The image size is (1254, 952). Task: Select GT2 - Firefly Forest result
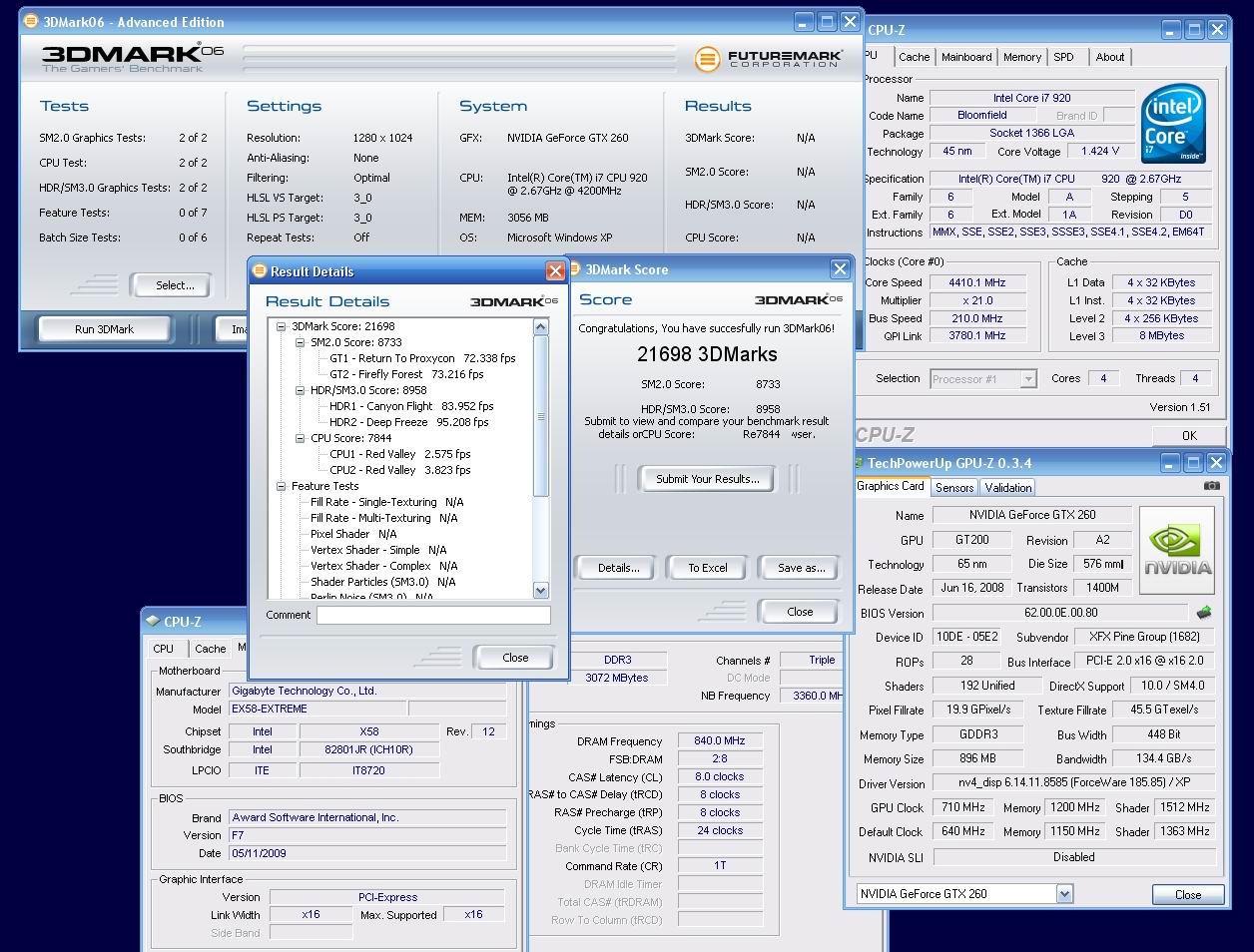click(406, 374)
